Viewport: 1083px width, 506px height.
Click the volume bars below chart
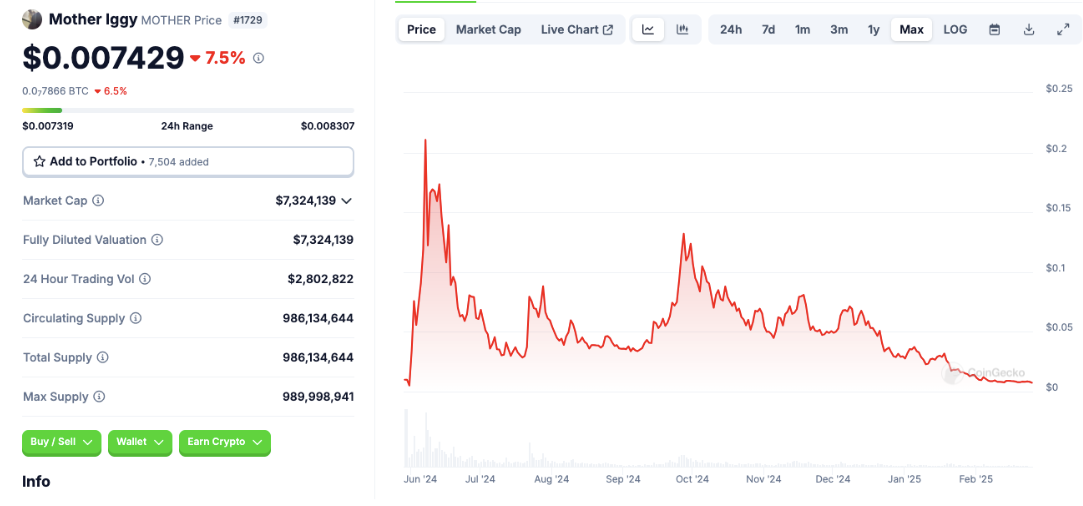(718, 440)
